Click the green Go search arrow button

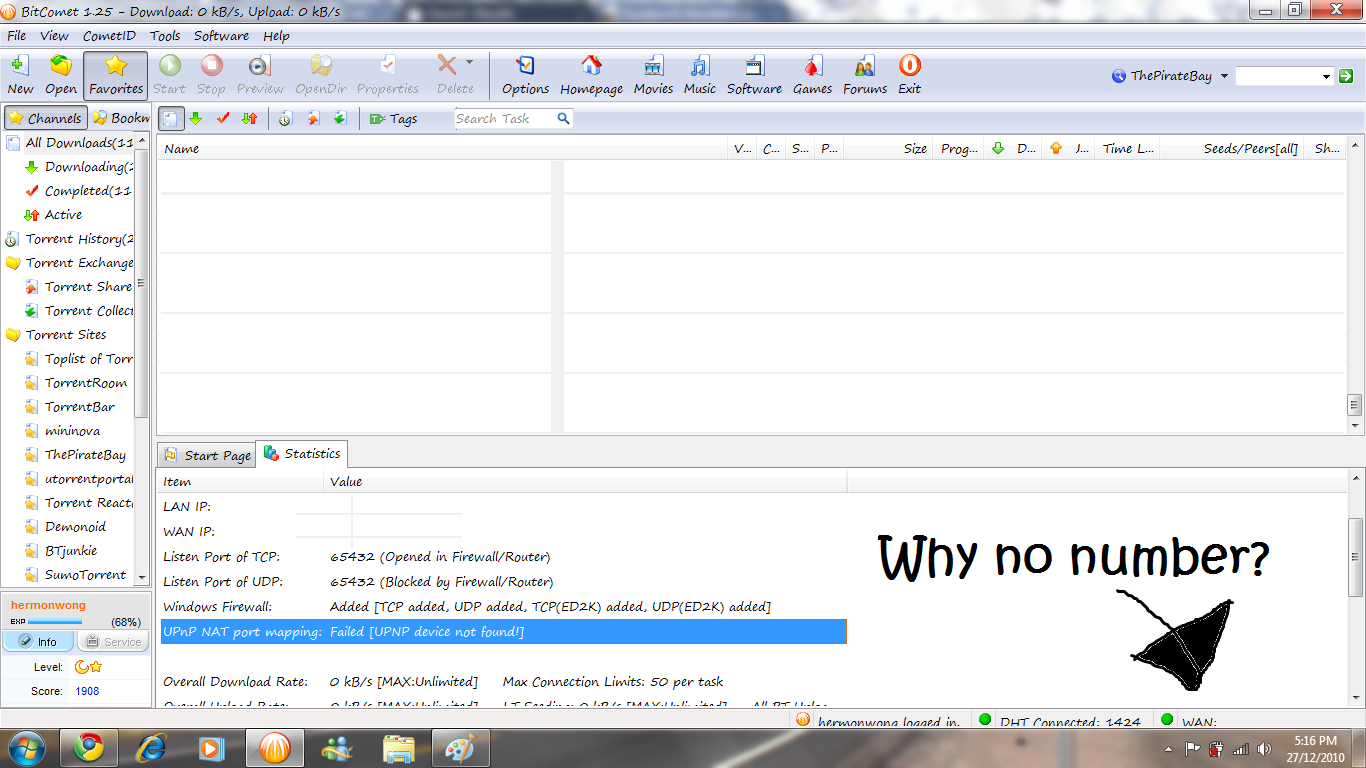click(1346, 76)
